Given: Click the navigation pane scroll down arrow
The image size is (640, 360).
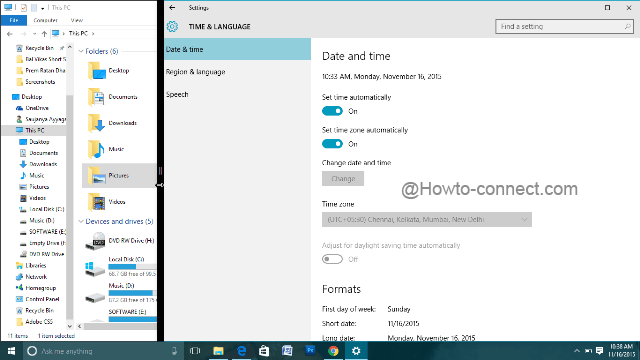Looking at the screenshot, I should pyautogui.click(x=69, y=327).
